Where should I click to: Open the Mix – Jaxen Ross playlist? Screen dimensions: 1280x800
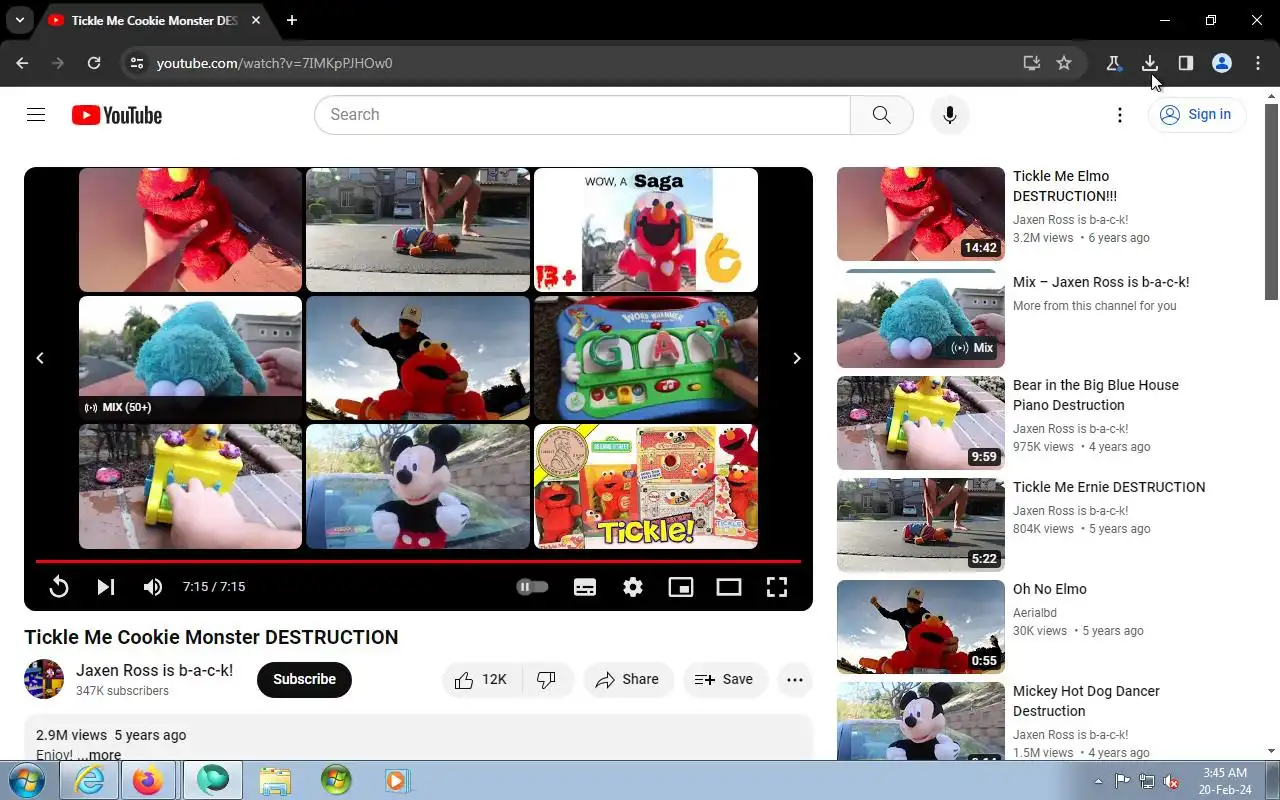[x=1101, y=282]
